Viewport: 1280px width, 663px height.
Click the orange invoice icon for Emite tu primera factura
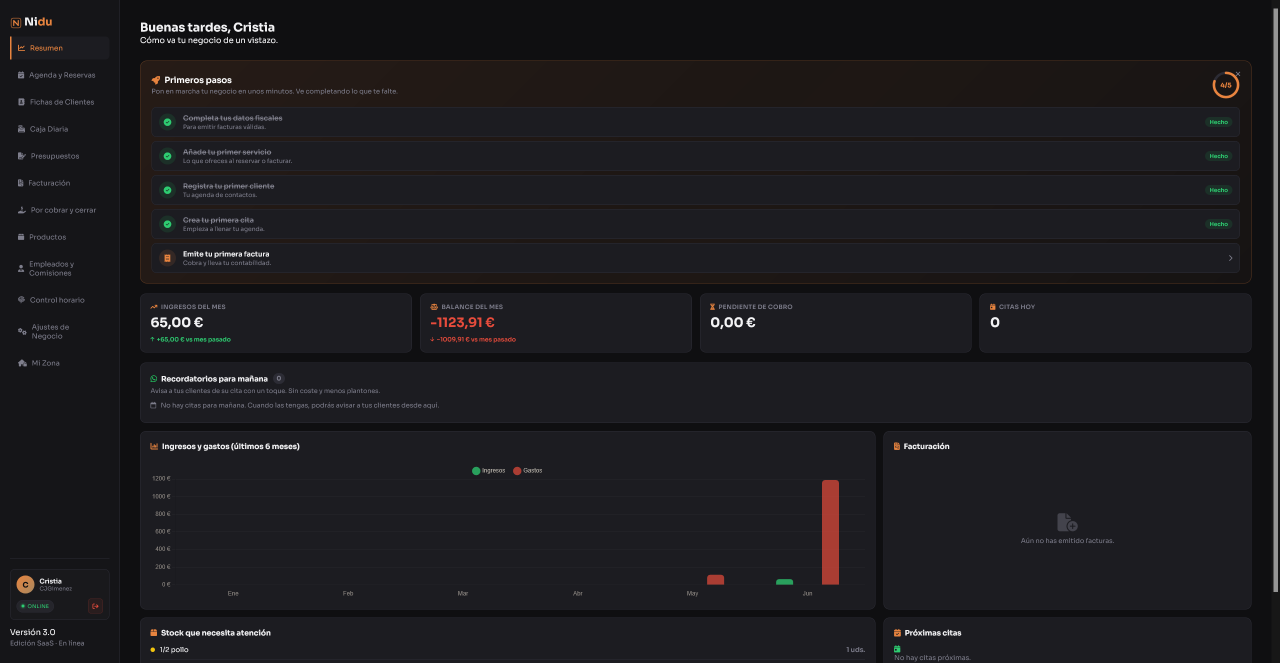tap(167, 258)
